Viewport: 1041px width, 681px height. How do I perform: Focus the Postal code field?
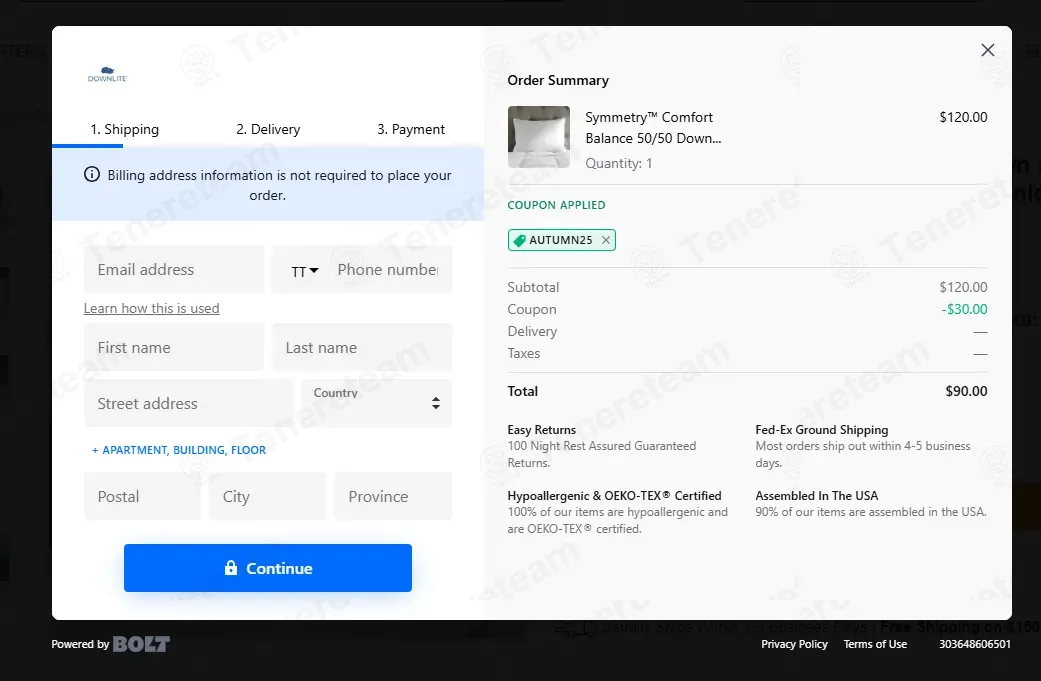[x=142, y=496]
